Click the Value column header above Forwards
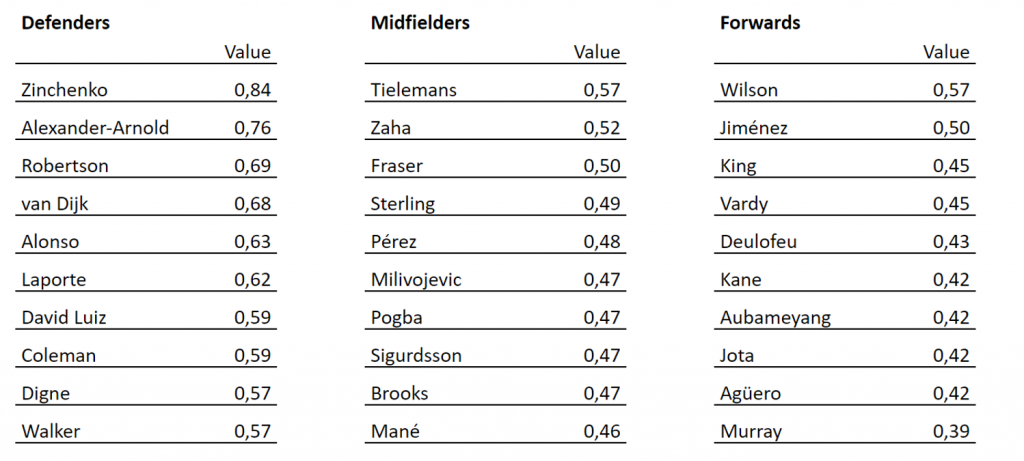 pyautogui.click(x=946, y=52)
